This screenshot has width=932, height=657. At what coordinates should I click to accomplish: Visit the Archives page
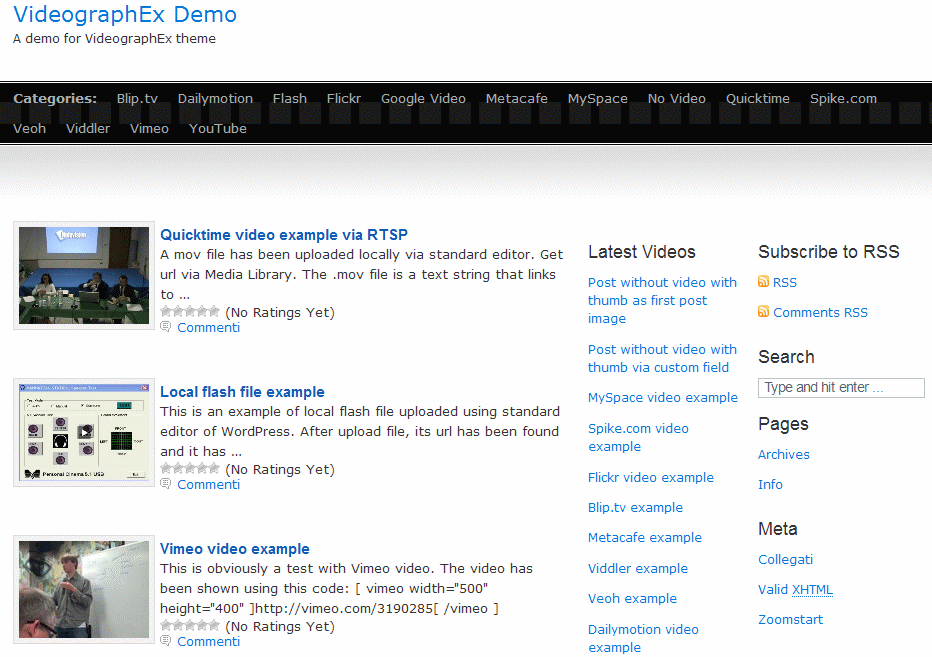pos(783,455)
